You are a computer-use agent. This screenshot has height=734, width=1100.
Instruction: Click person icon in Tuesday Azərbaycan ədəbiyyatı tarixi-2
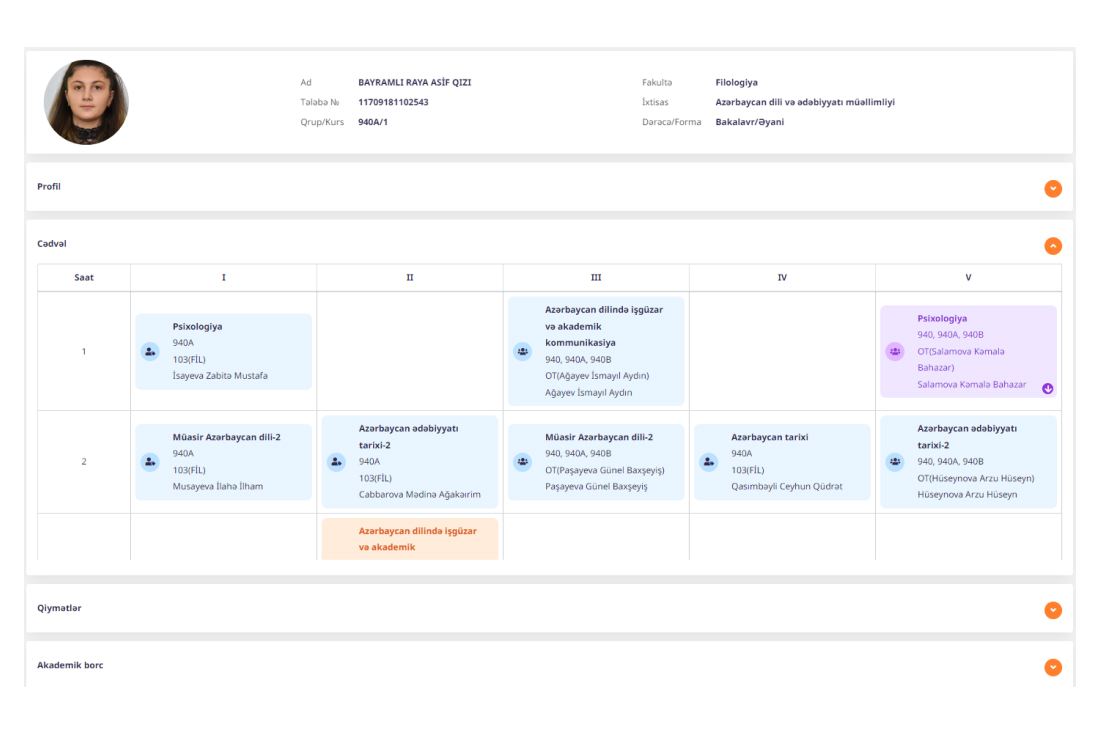(x=337, y=462)
